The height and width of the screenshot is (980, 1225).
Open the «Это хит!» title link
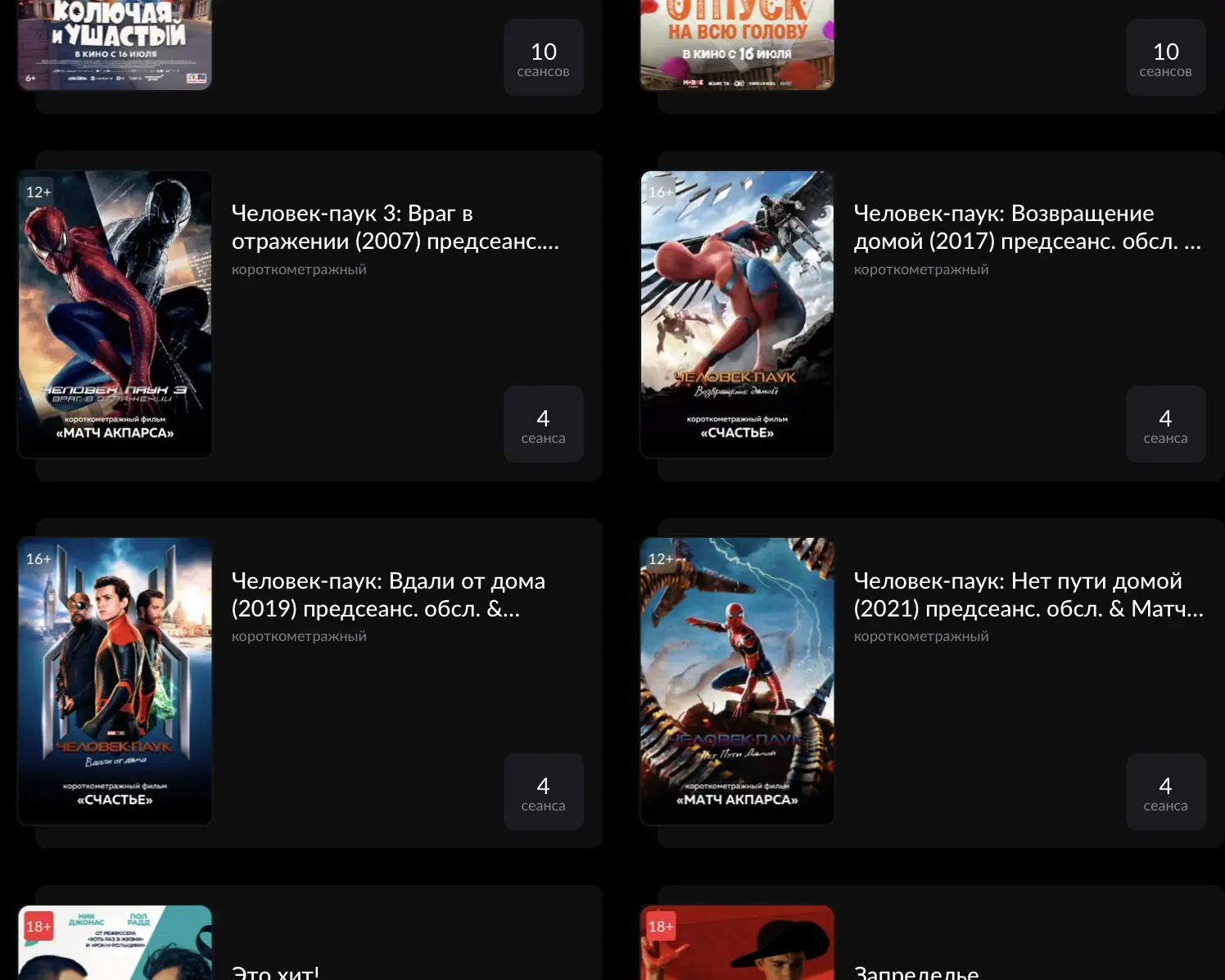[275, 972]
